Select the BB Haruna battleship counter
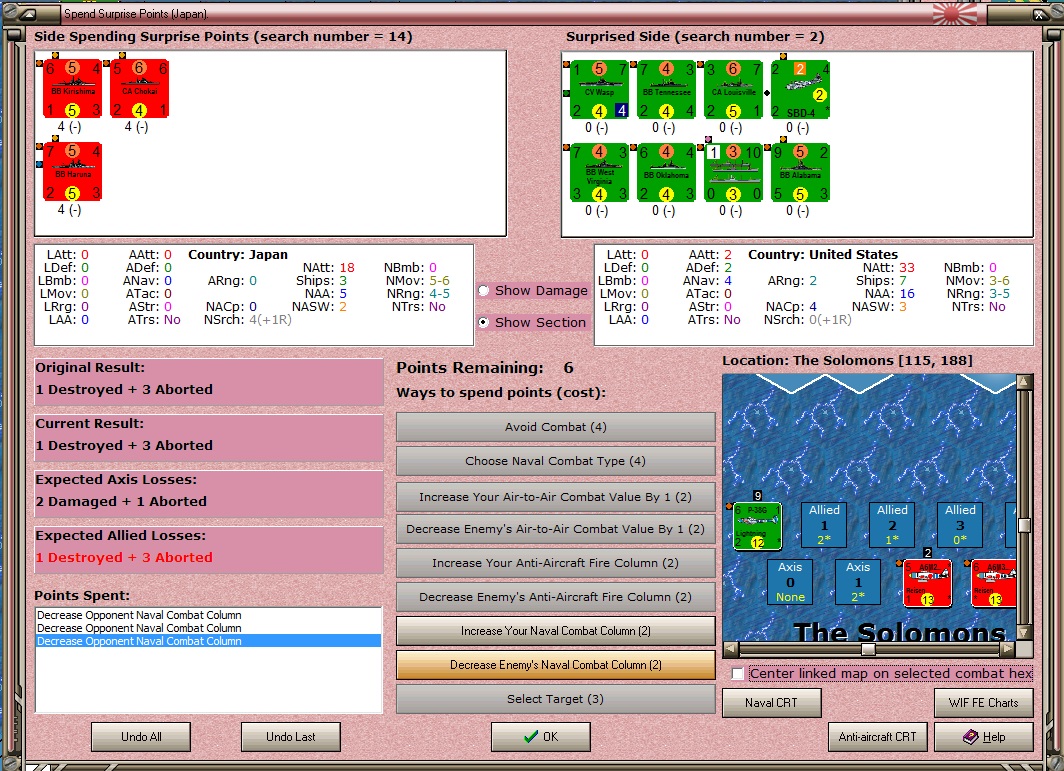The image size is (1064, 771). coord(73,172)
